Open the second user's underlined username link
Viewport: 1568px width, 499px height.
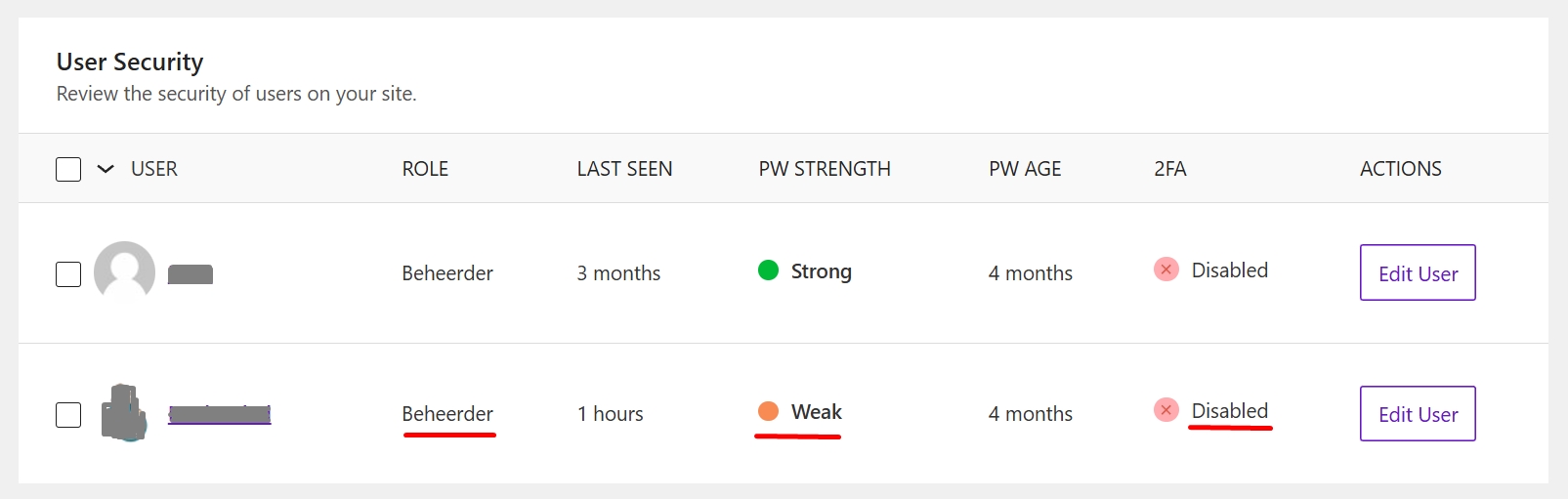[x=219, y=414]
